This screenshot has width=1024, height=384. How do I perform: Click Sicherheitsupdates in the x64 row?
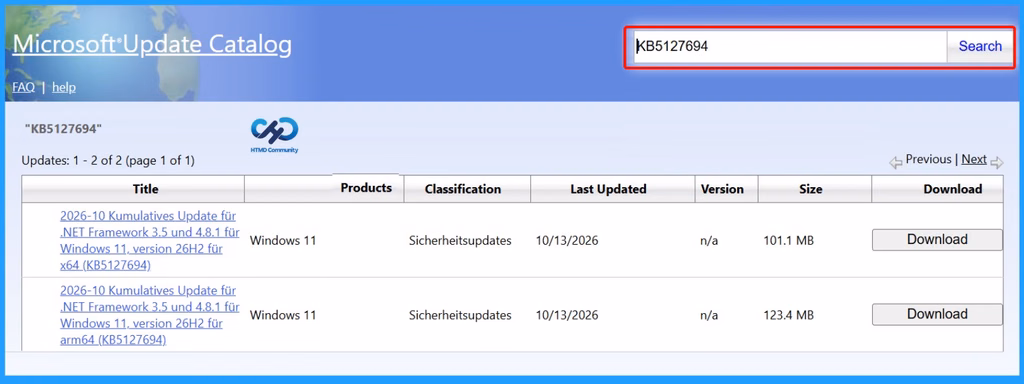tap(460, 241)
